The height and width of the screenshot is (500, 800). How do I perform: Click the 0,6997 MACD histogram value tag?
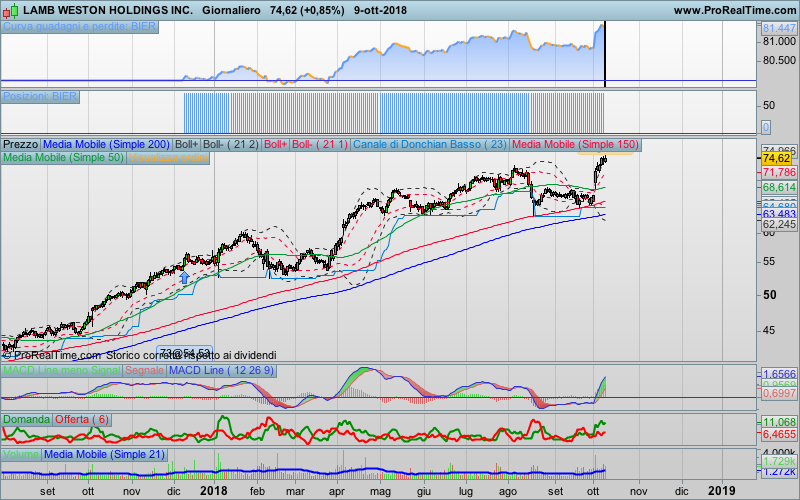click(x=779, y=393)
